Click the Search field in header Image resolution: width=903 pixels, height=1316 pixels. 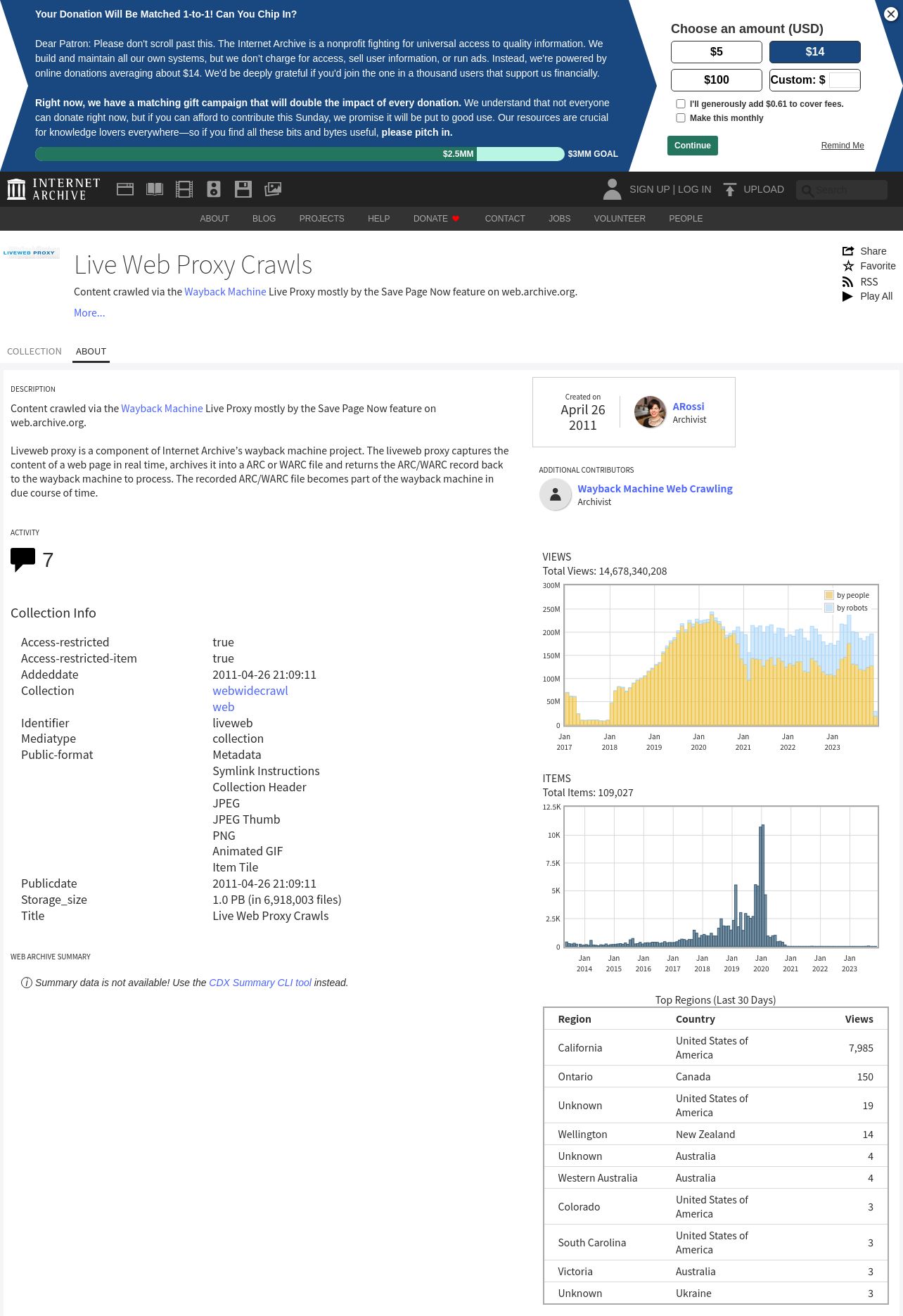pyautogui.click(x=842, y=190)
